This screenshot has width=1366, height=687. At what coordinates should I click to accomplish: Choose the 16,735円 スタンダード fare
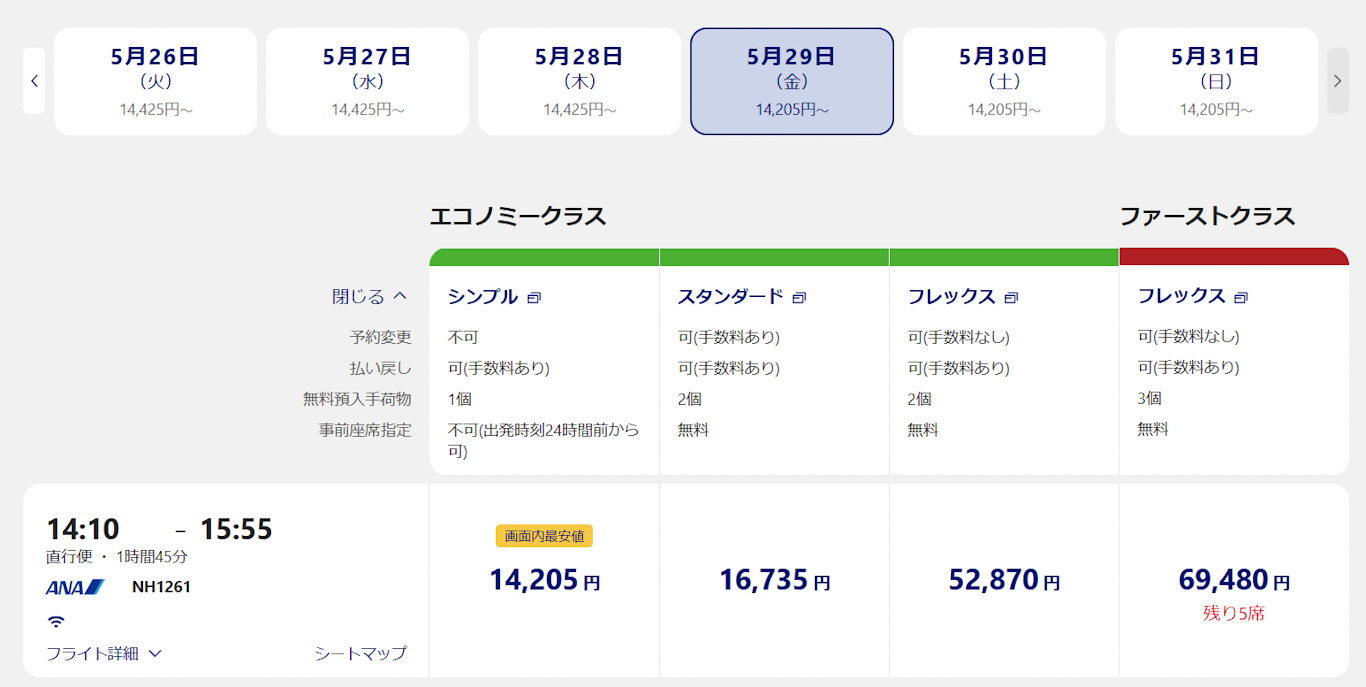click(x=774, y=580)
